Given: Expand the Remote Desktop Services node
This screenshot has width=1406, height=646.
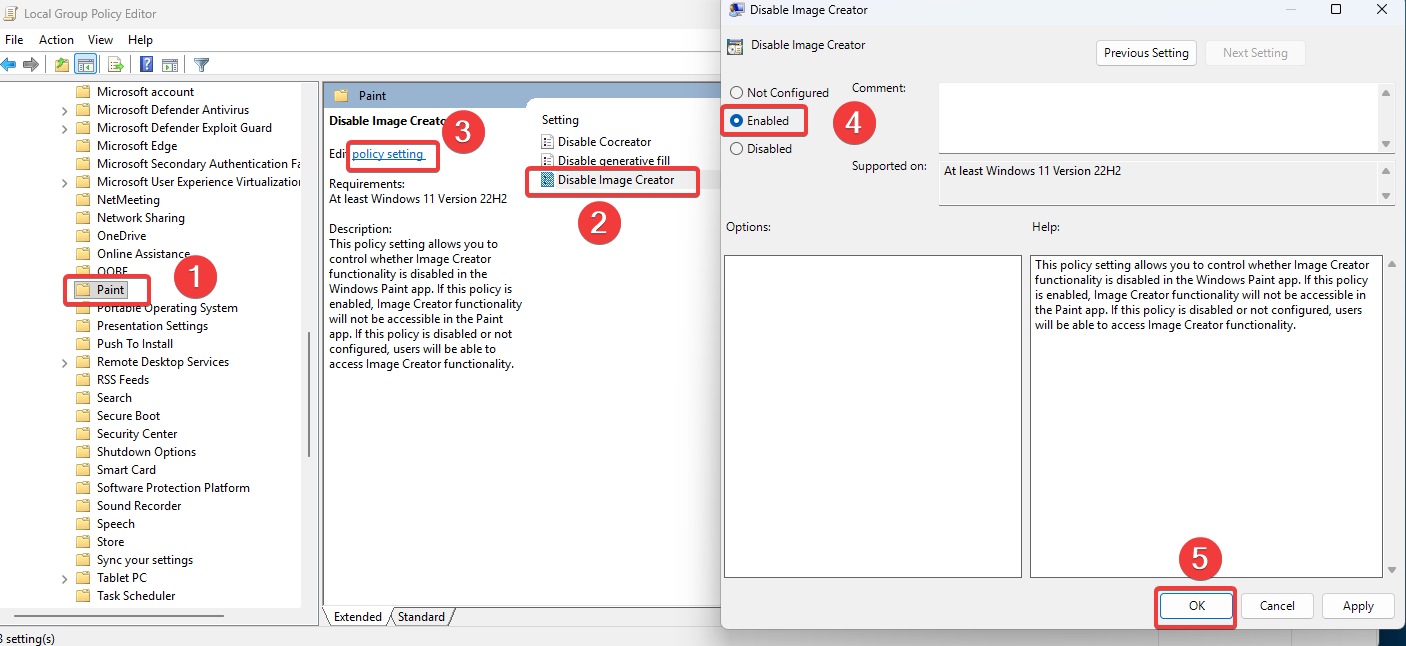Looking at the screenshot, I should [x=64, y=361].
